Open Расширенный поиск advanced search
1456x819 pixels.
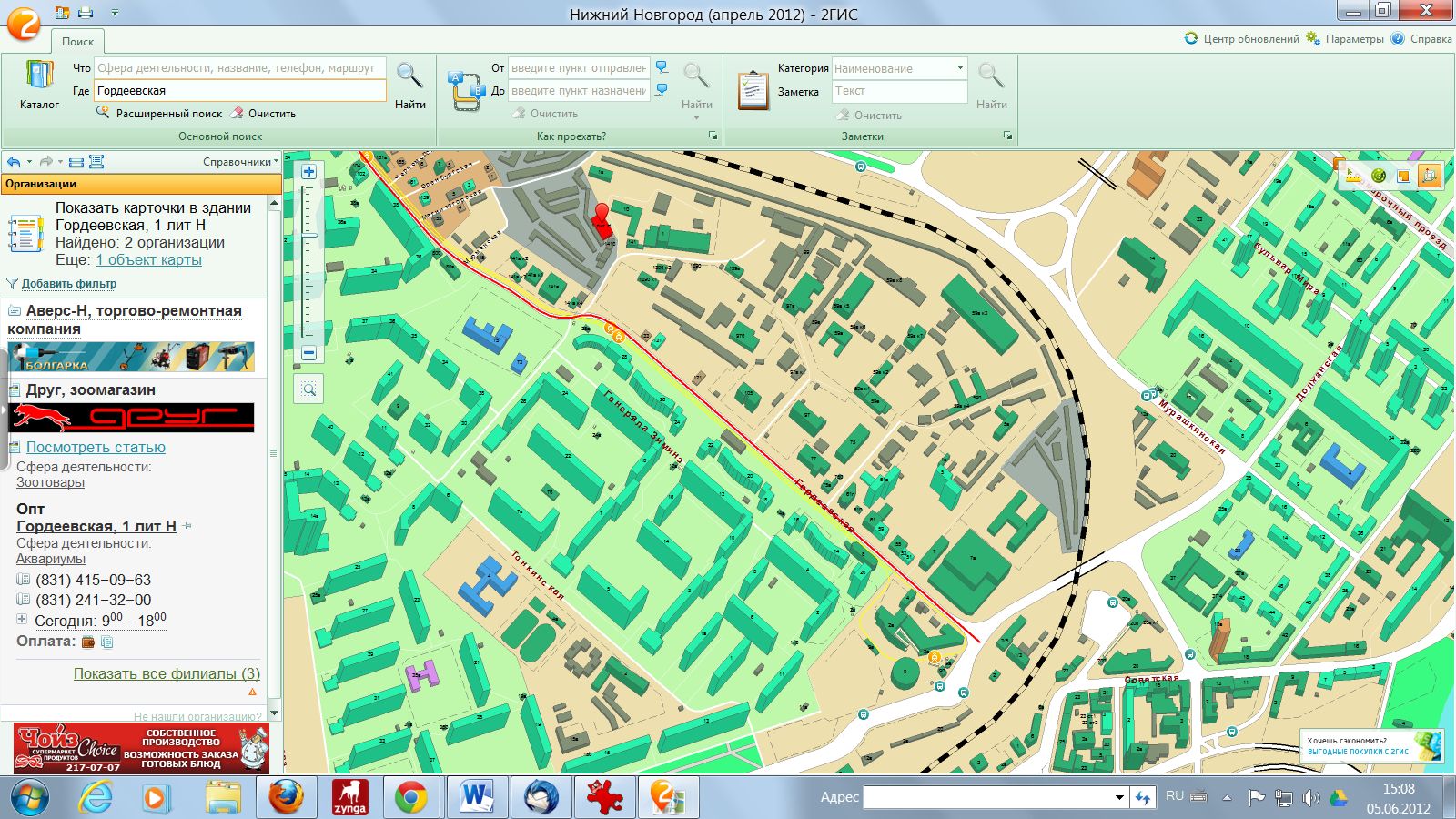click(159, 114)
